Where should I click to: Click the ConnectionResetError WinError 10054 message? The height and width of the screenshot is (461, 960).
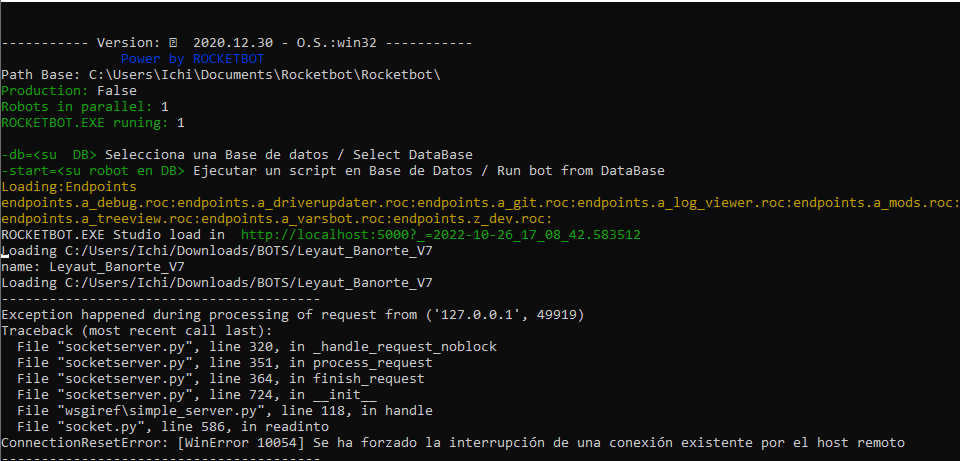(x=452, y=443)
